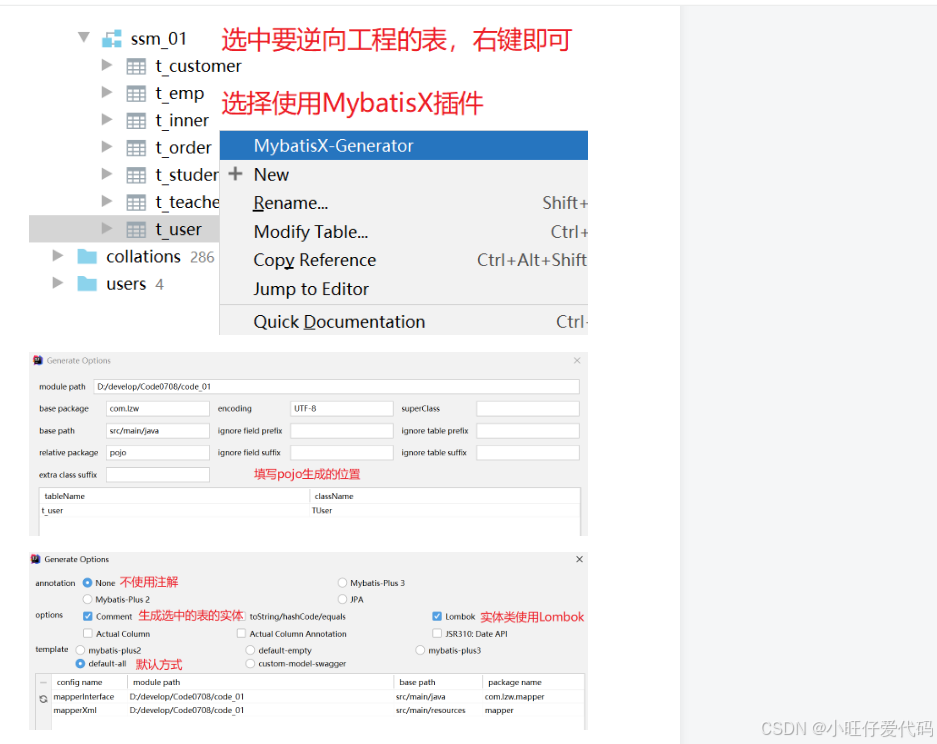The image size is (937, 744).
Task: Click the t_customer table icon
Action: coord(136,66)
